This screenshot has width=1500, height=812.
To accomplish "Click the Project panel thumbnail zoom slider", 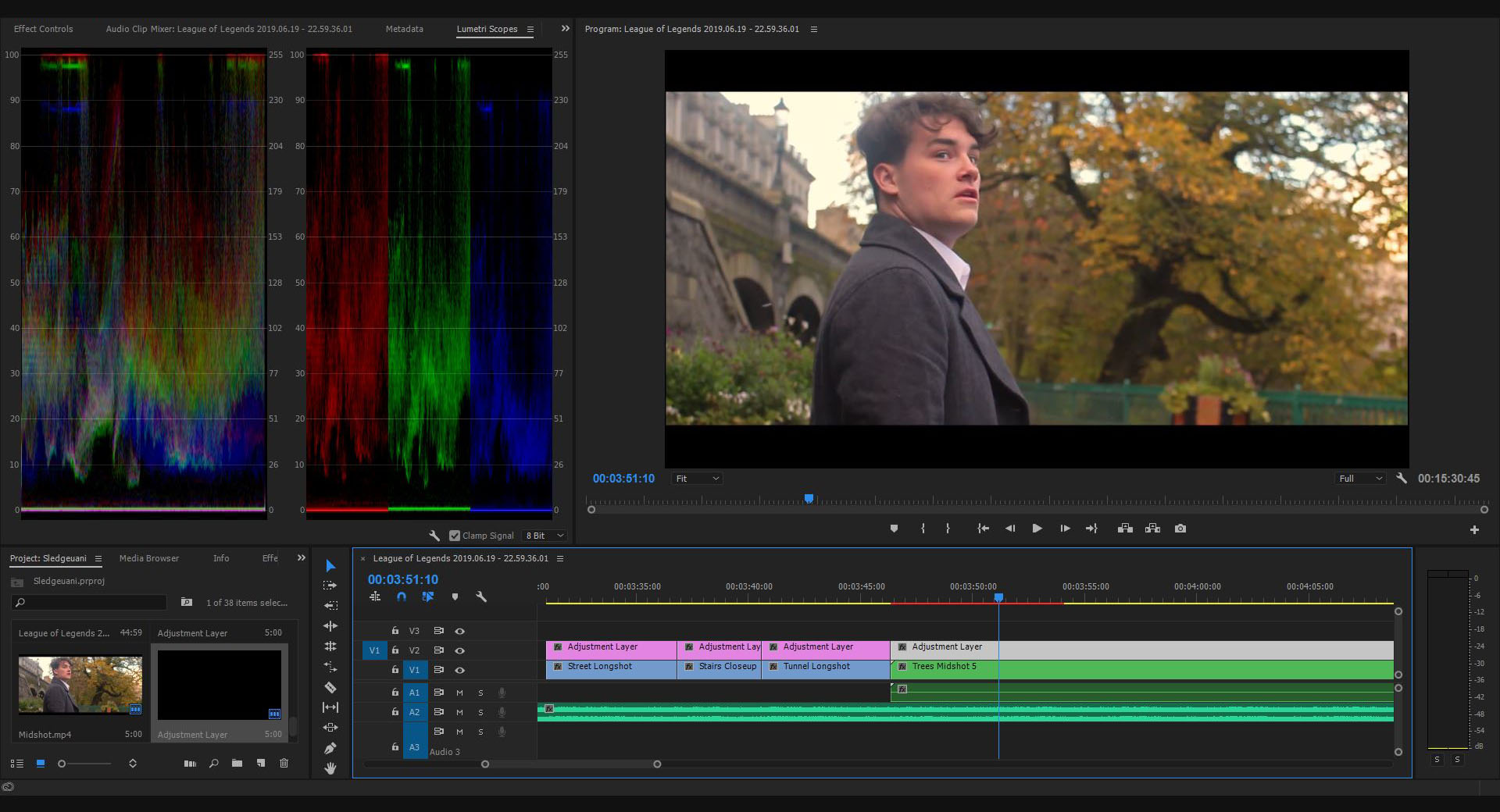I will tap(62, 764).
